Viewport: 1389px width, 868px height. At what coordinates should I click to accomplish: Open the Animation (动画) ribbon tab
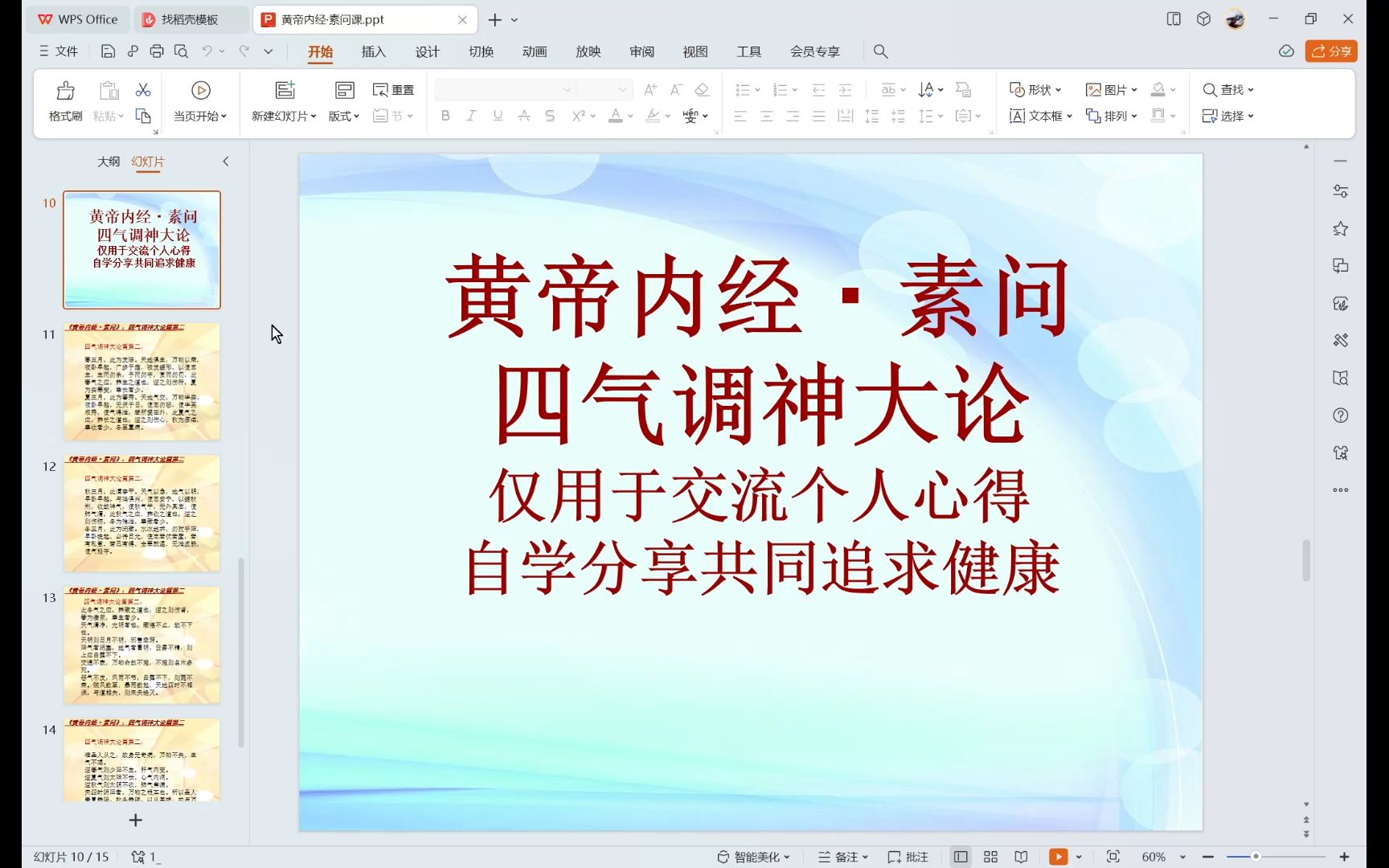(535, 51)
